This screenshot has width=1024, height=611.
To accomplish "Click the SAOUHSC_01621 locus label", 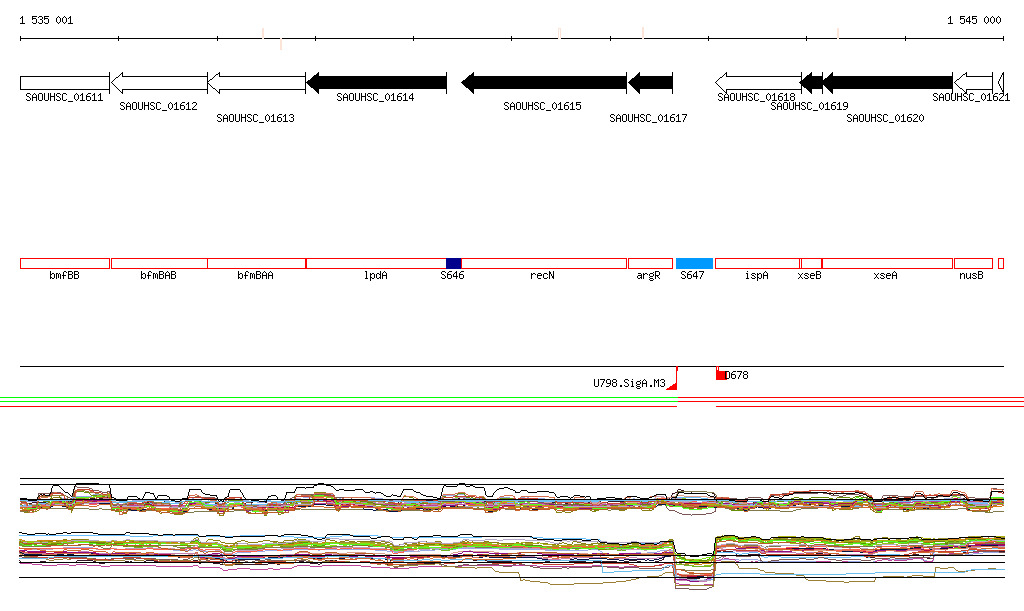I will tap(970, 97).
